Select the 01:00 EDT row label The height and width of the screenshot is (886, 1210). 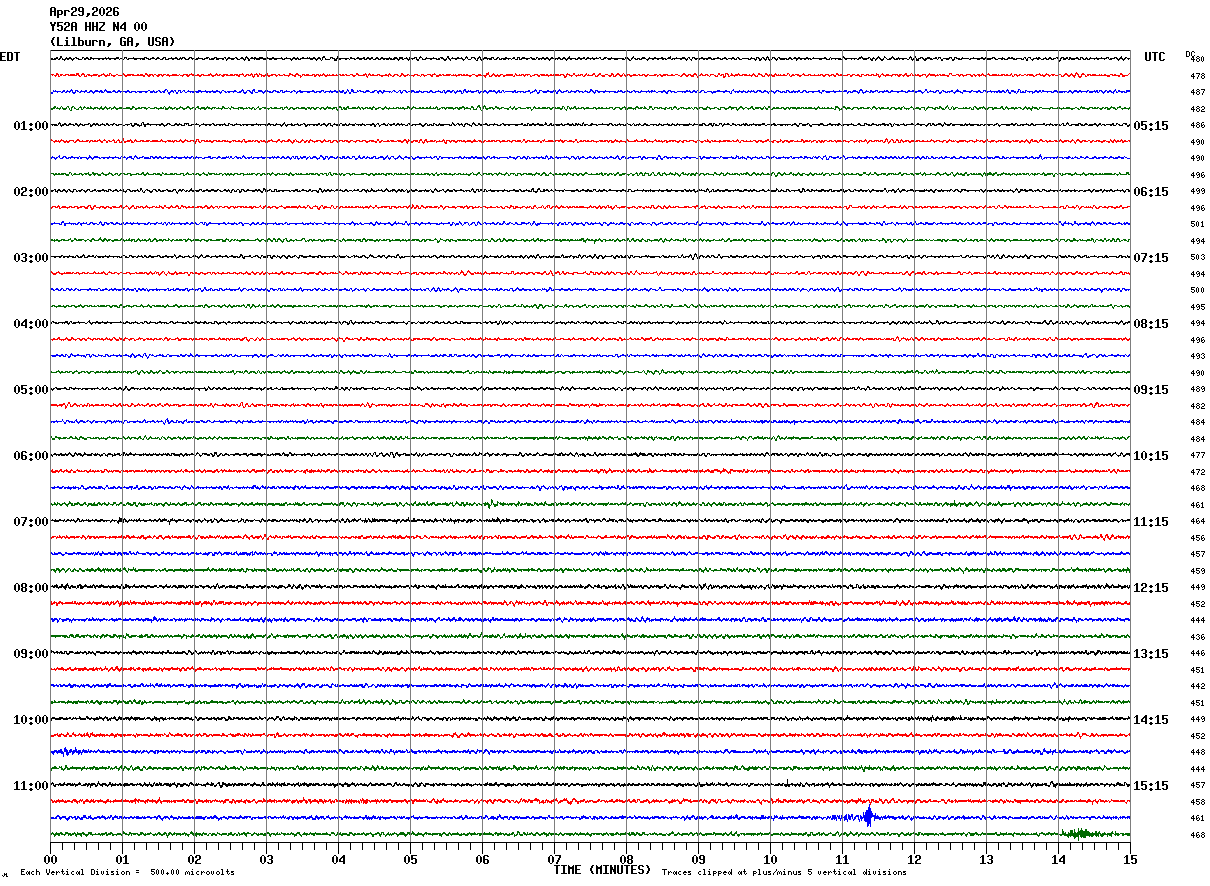click(x=30, y=126)
